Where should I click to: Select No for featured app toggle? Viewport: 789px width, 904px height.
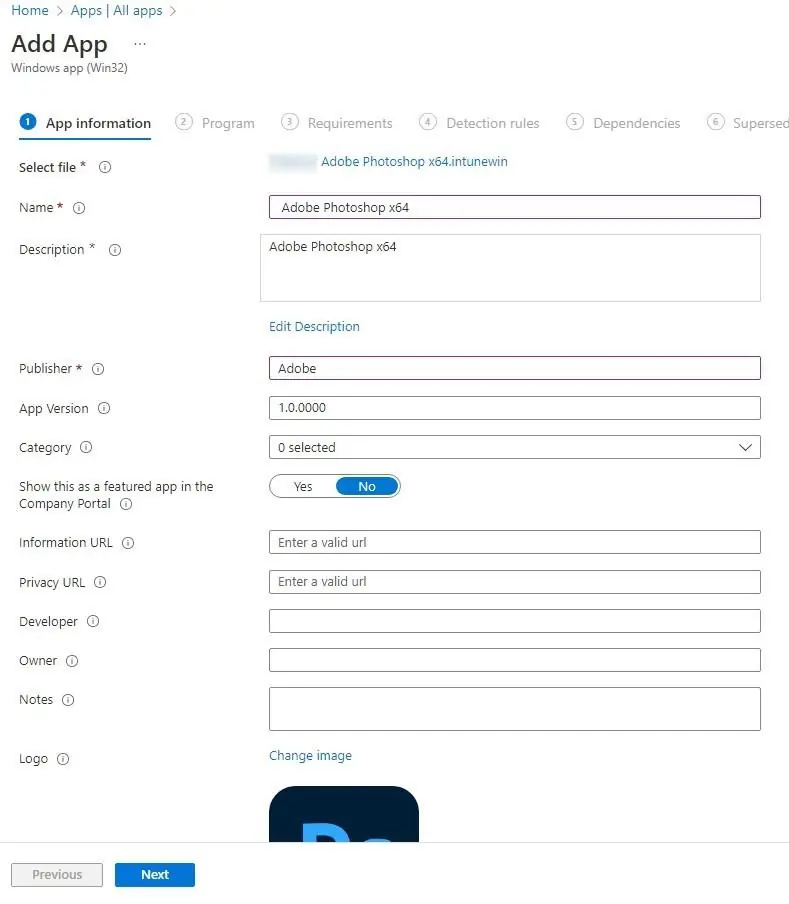[x=367, y=487]
